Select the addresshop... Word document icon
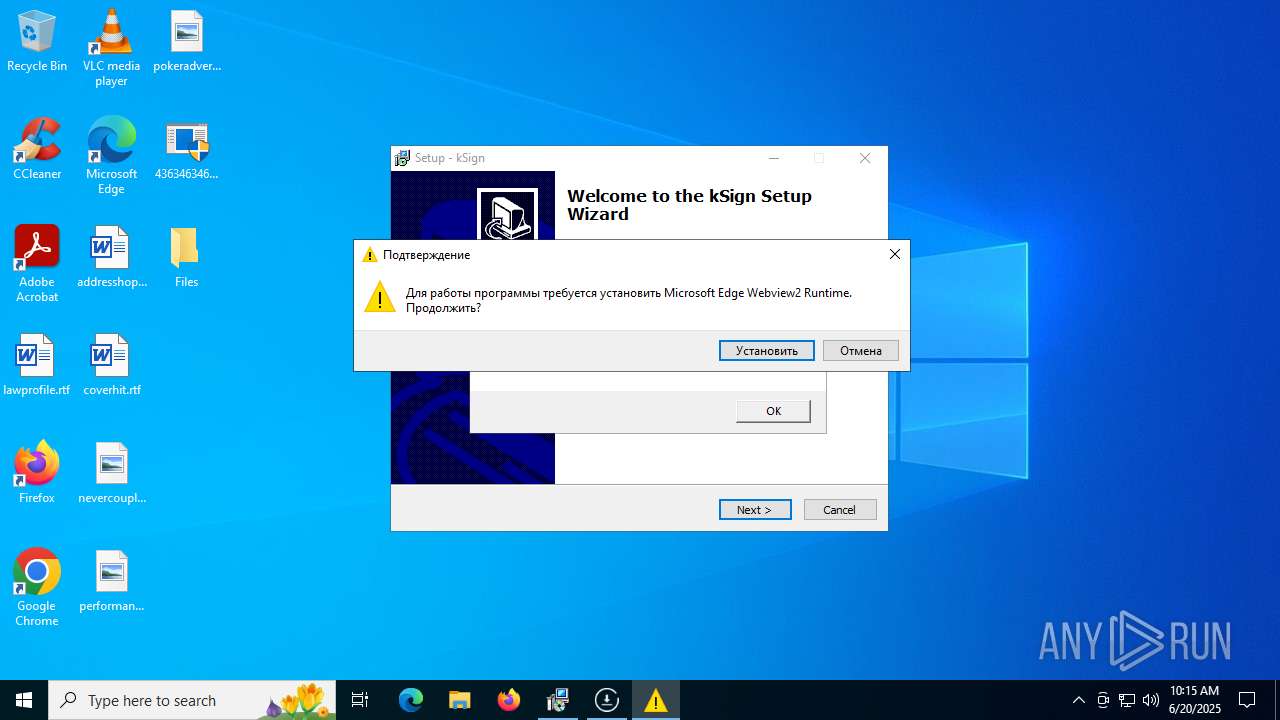The width and height of the screenshot is (1280, 720). coord(111,258)
